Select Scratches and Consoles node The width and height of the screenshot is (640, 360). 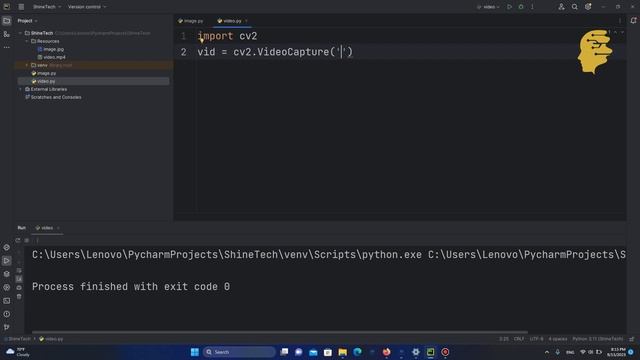(53, 97)
